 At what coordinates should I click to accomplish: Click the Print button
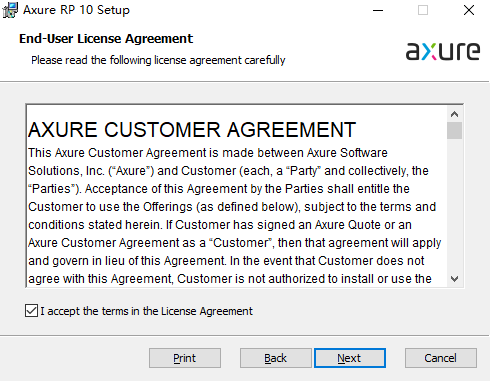click(185, 358)
